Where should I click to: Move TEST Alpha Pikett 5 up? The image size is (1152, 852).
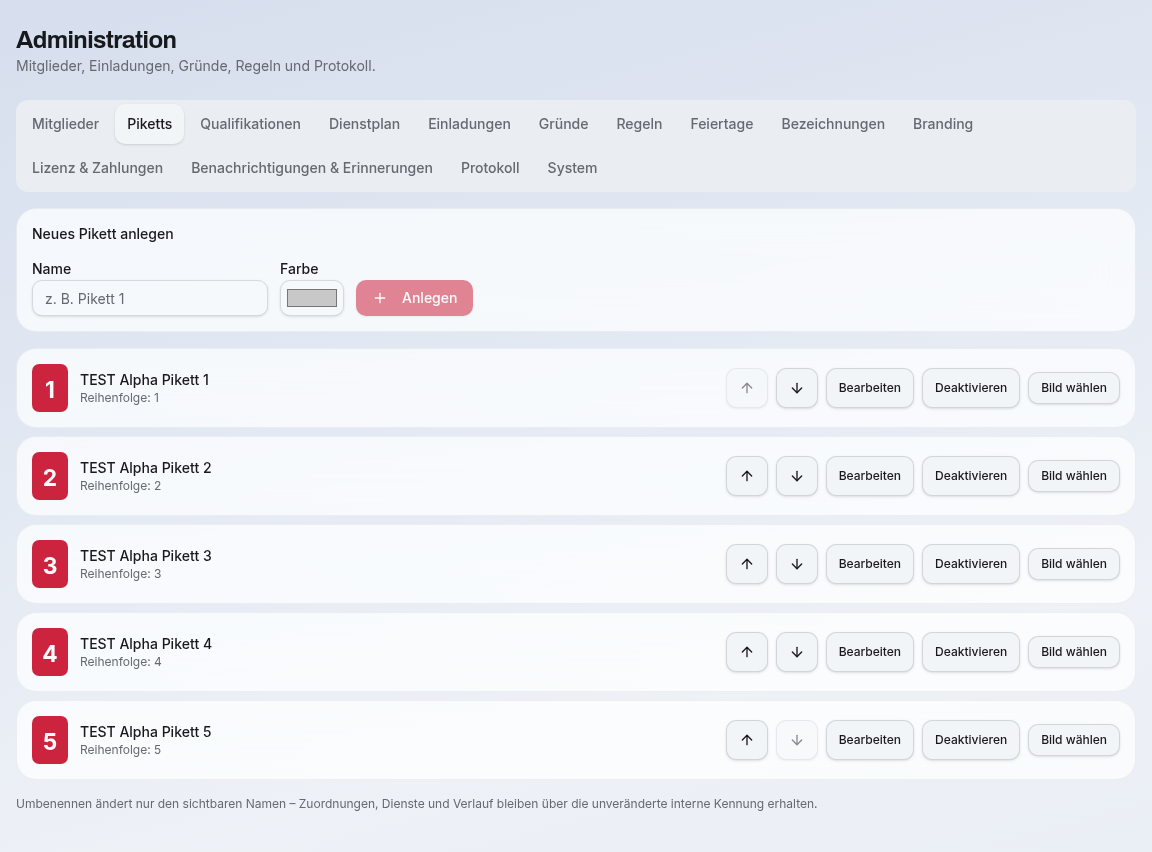coord(746,740)
